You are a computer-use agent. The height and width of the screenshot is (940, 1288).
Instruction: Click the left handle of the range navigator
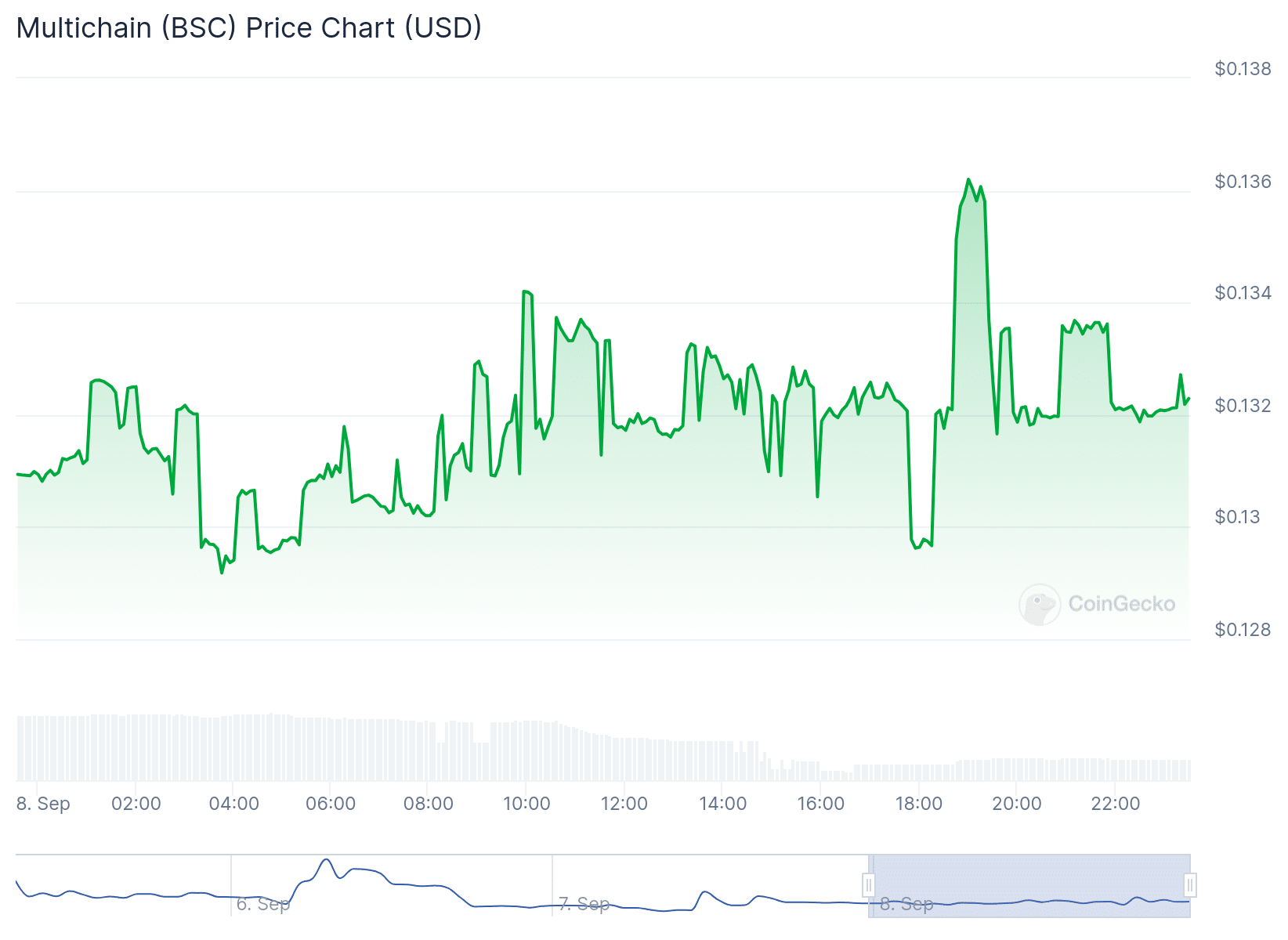pos(868,885)
